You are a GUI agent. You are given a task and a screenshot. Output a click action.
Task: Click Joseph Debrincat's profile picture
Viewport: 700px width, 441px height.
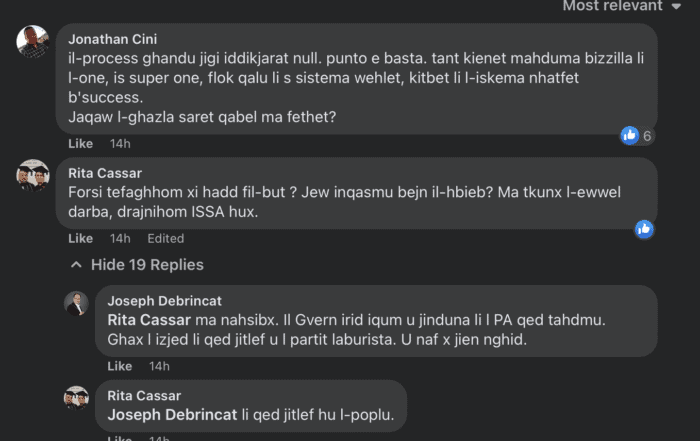[x=77, y=303]
